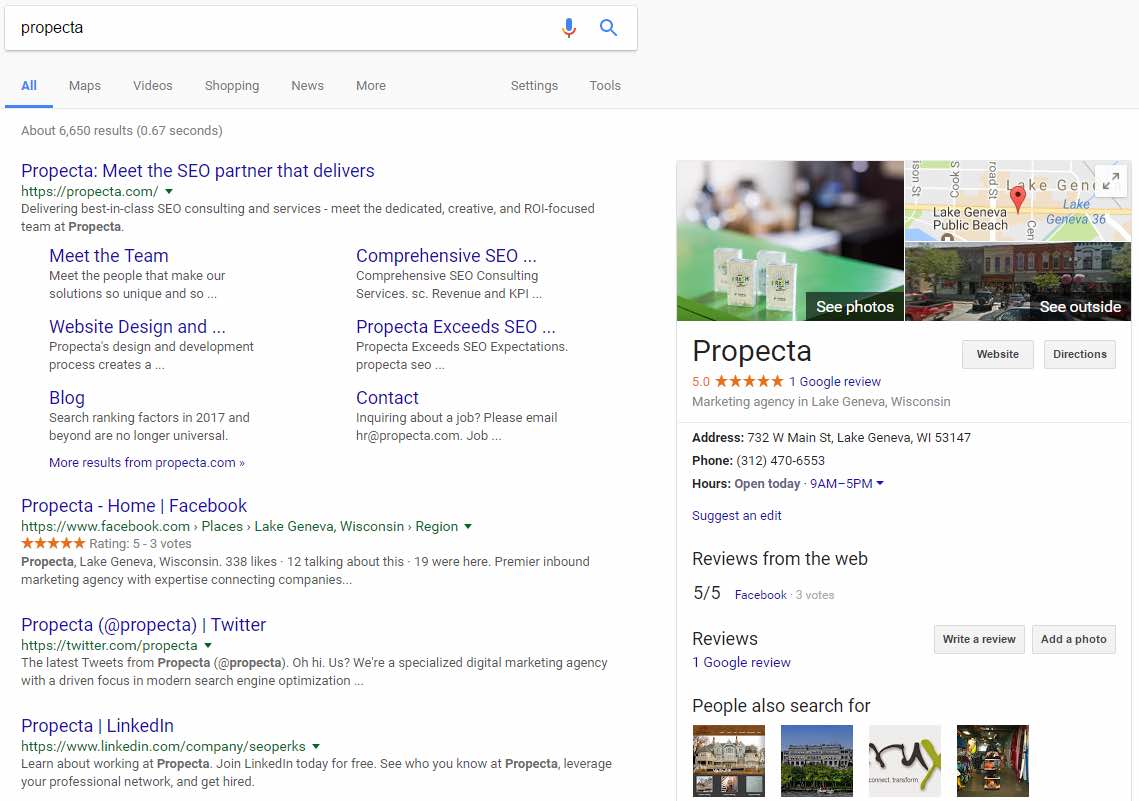Click the microphone voice search icon
The image size is (1139, 801).
click(569, 28)
